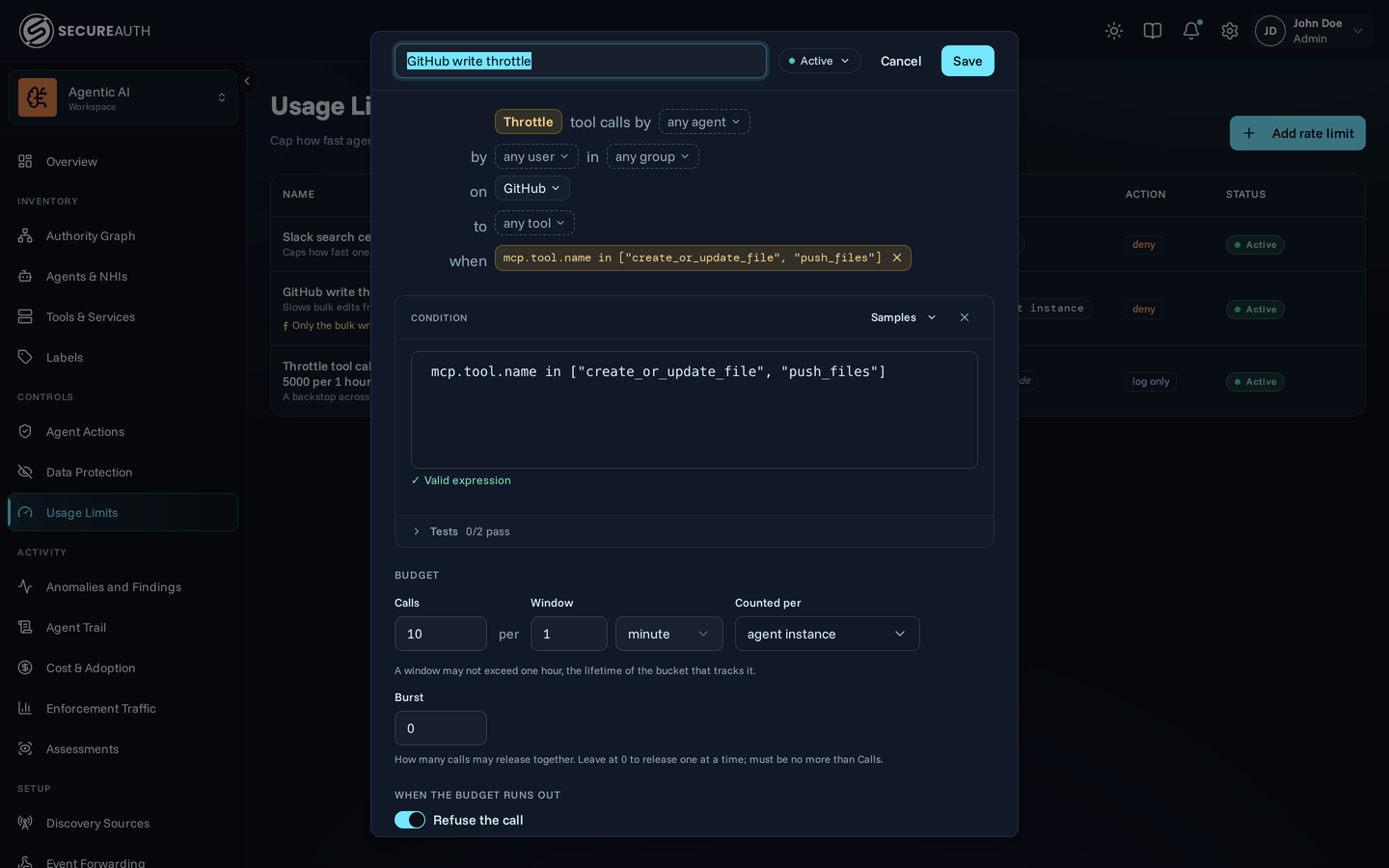Toggle the Refuse the call switch
The width and height of the screenshot is (1389, 868).
[410, 820]
